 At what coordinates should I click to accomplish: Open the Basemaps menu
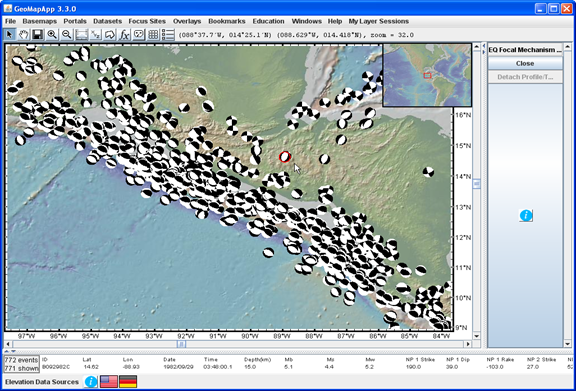tap(40, 21)
